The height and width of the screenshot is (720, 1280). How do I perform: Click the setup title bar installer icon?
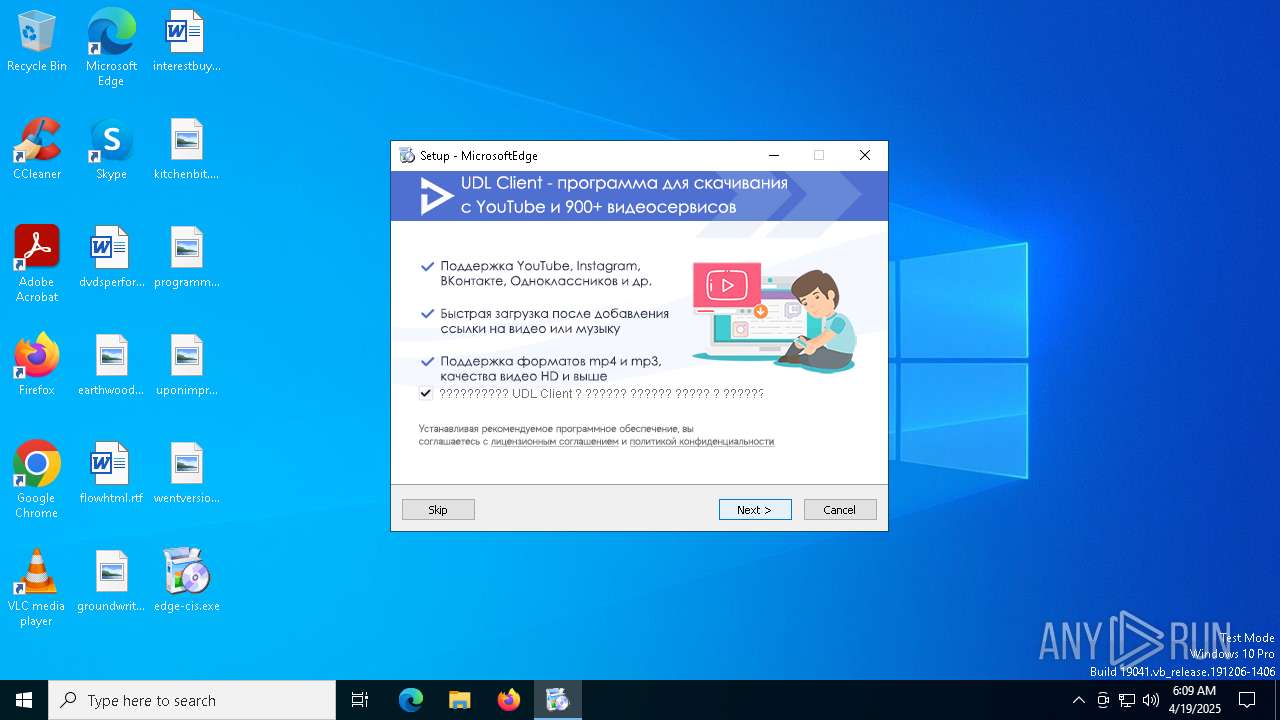(407, 155)
